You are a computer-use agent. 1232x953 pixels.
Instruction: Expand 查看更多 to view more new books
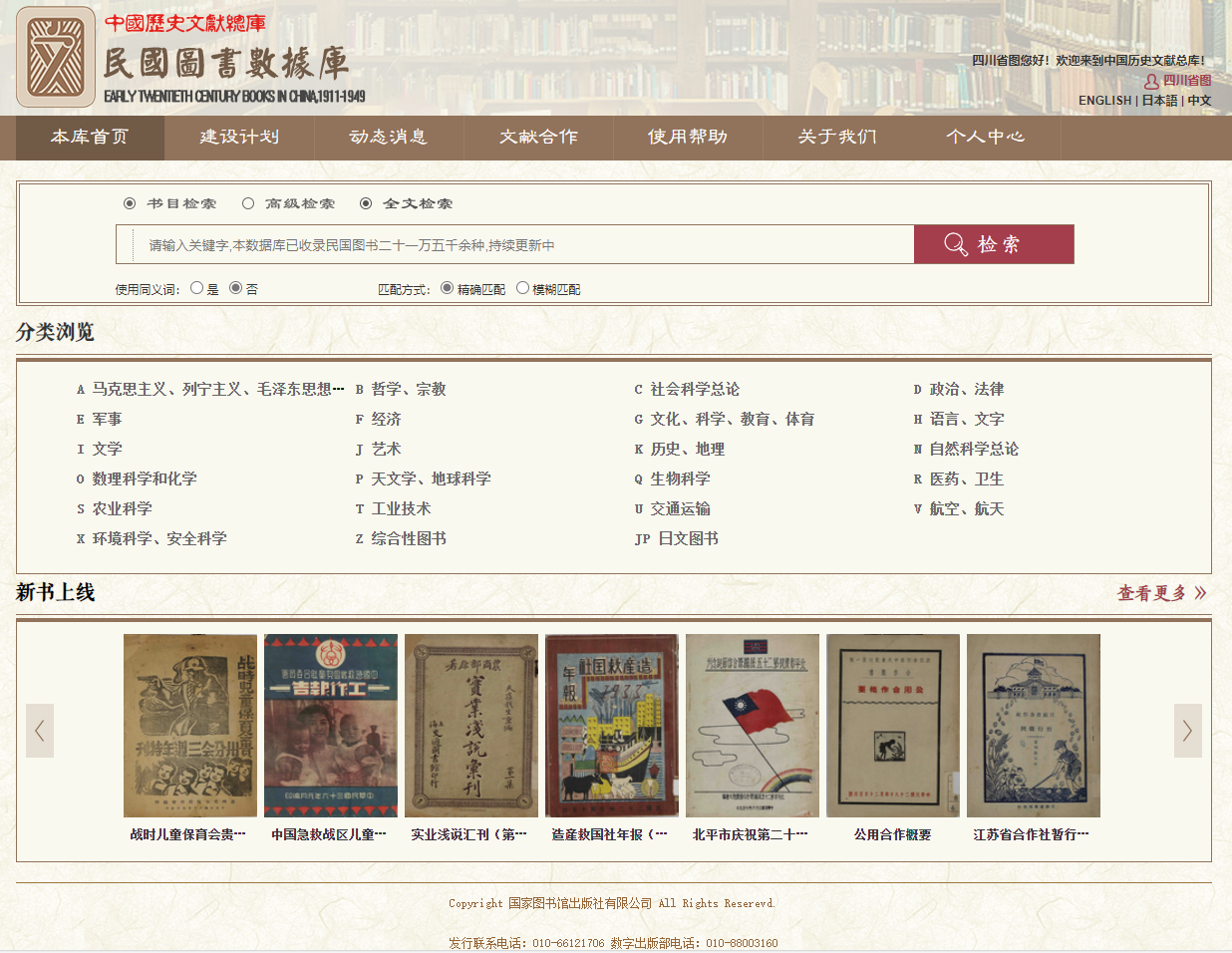[1161, 593]
